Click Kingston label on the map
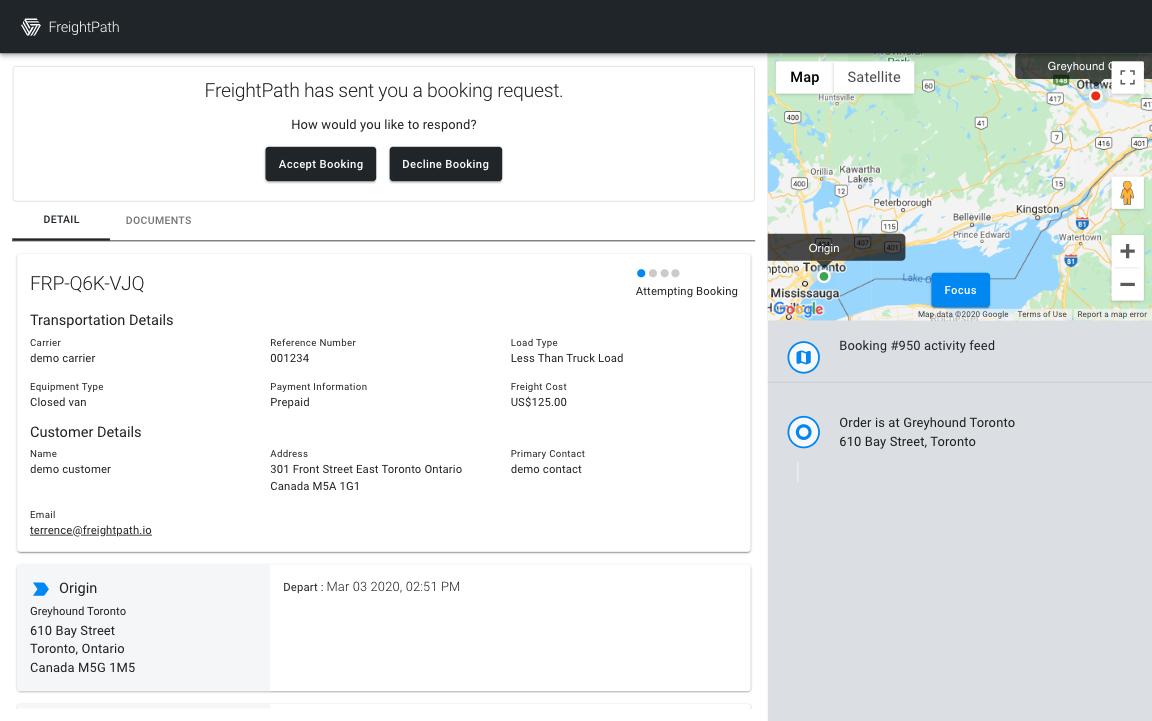Image resolution: width=1152 pixels, height=721 pixels. pos(1037,209)
